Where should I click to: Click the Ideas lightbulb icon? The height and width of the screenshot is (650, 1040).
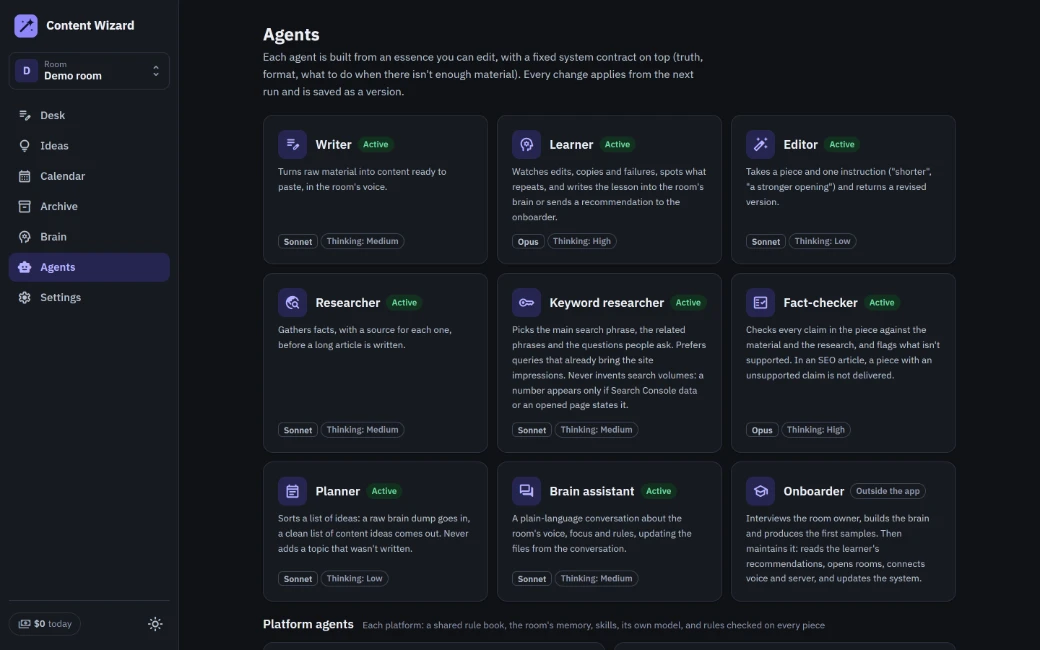pos(25,146)
